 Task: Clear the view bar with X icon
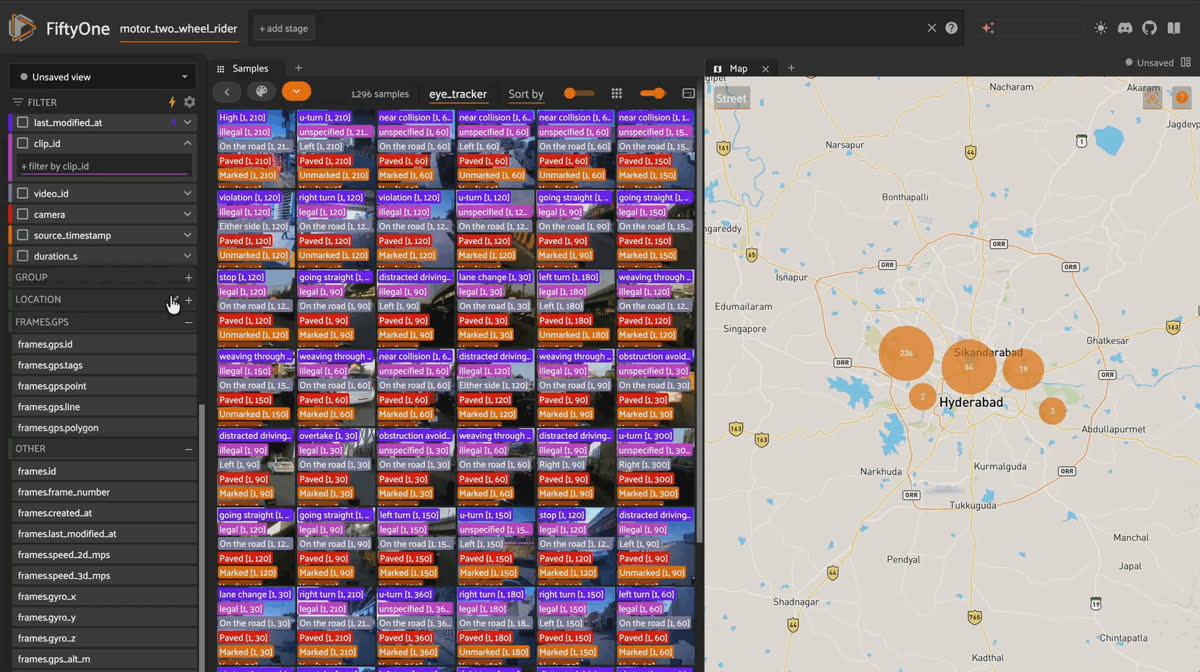coord(932,28)
